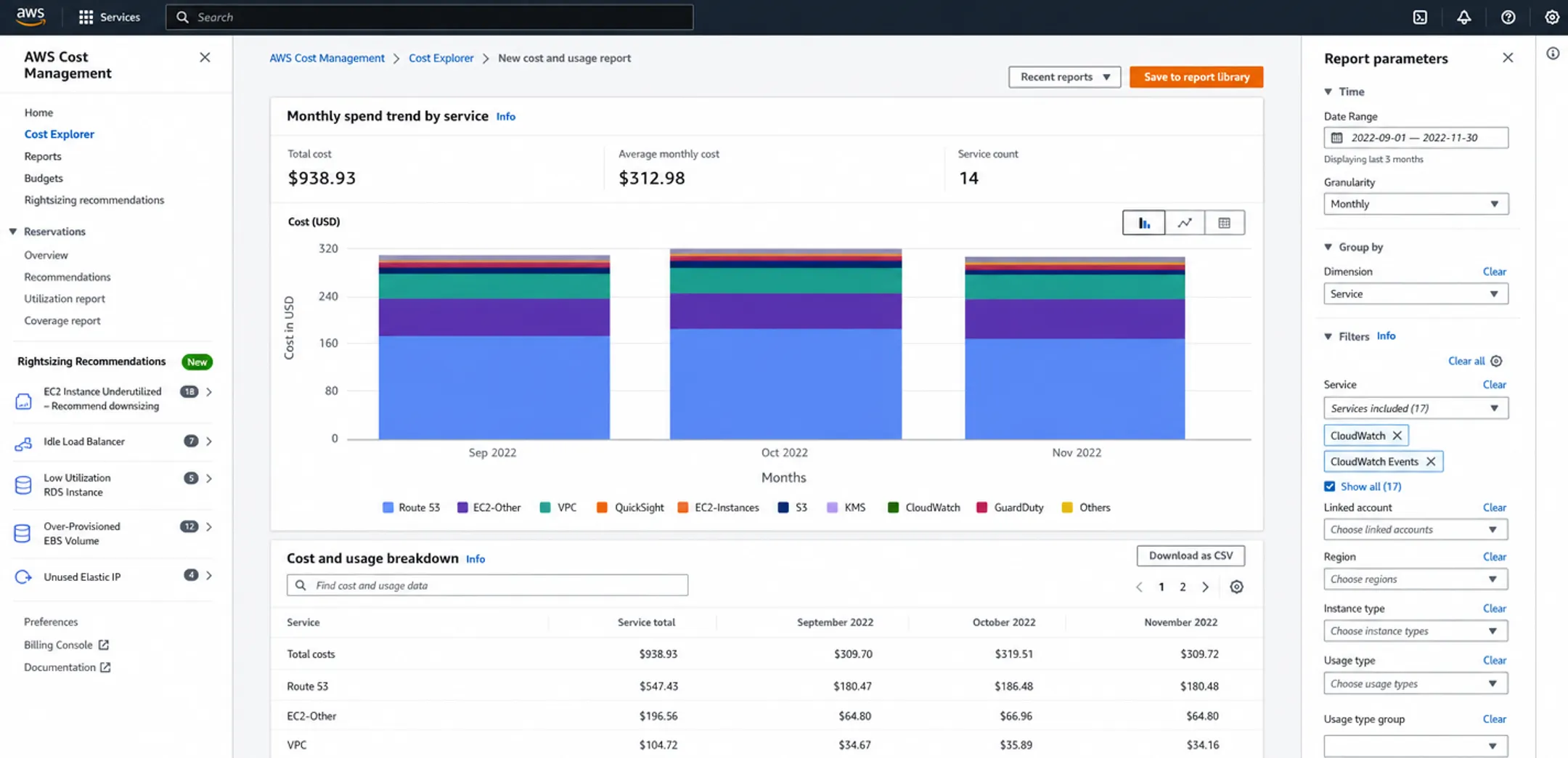Open Choose linked accounts dropdown
The height and width of the screenshot is (758, 1568).
(x=1416, y=529)
